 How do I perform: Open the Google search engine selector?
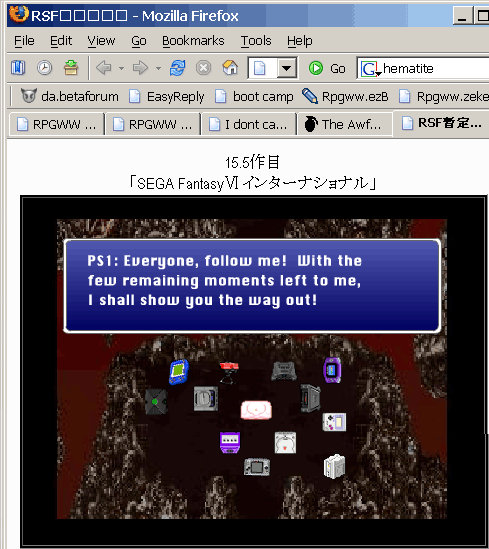coord(370,69)
